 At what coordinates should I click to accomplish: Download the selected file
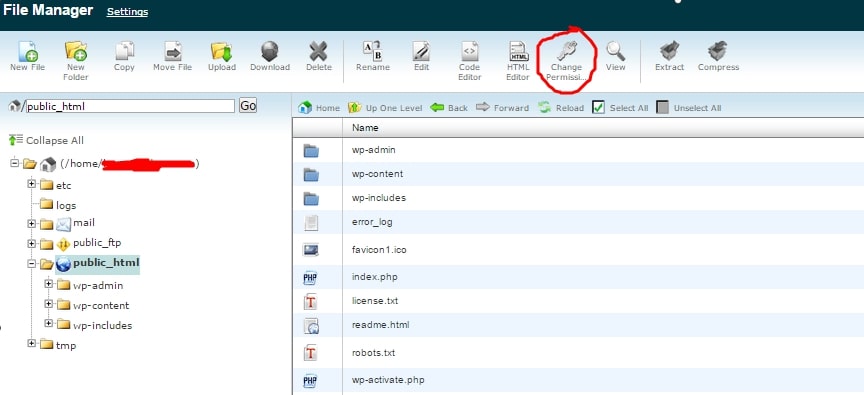pyautogui.click(x=269, y=56)
